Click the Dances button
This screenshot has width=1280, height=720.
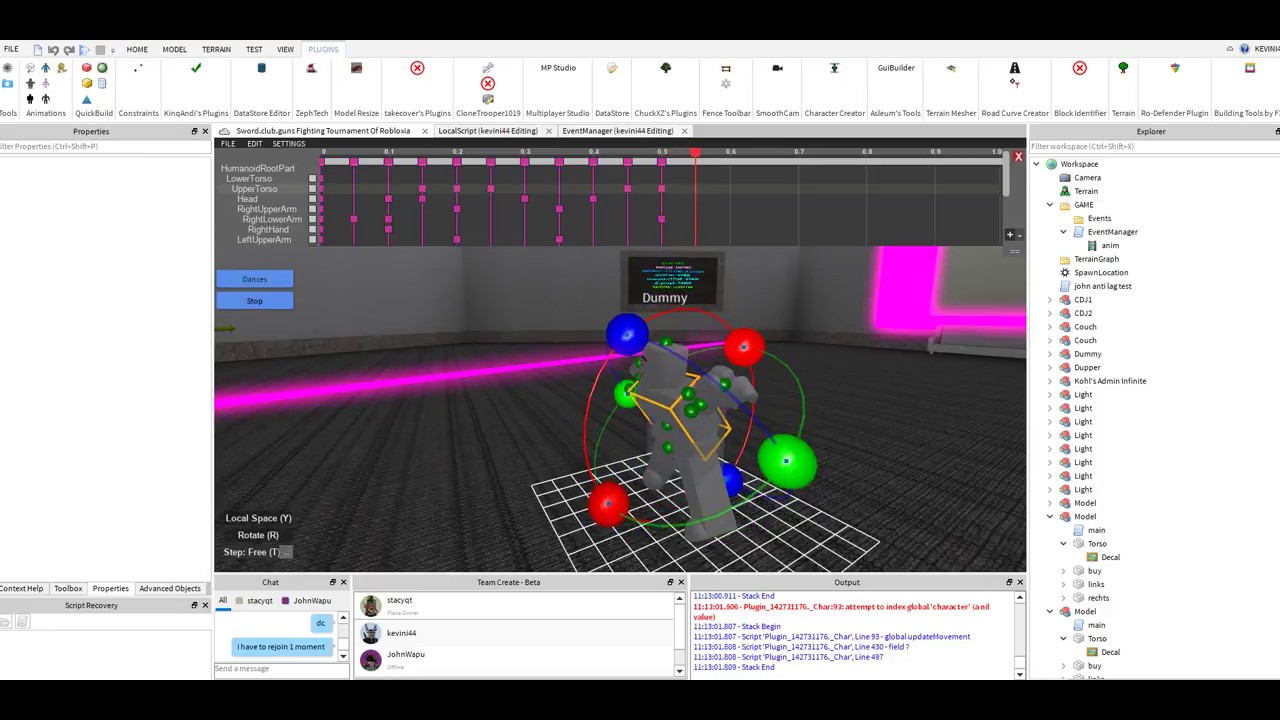pos(255,279)
